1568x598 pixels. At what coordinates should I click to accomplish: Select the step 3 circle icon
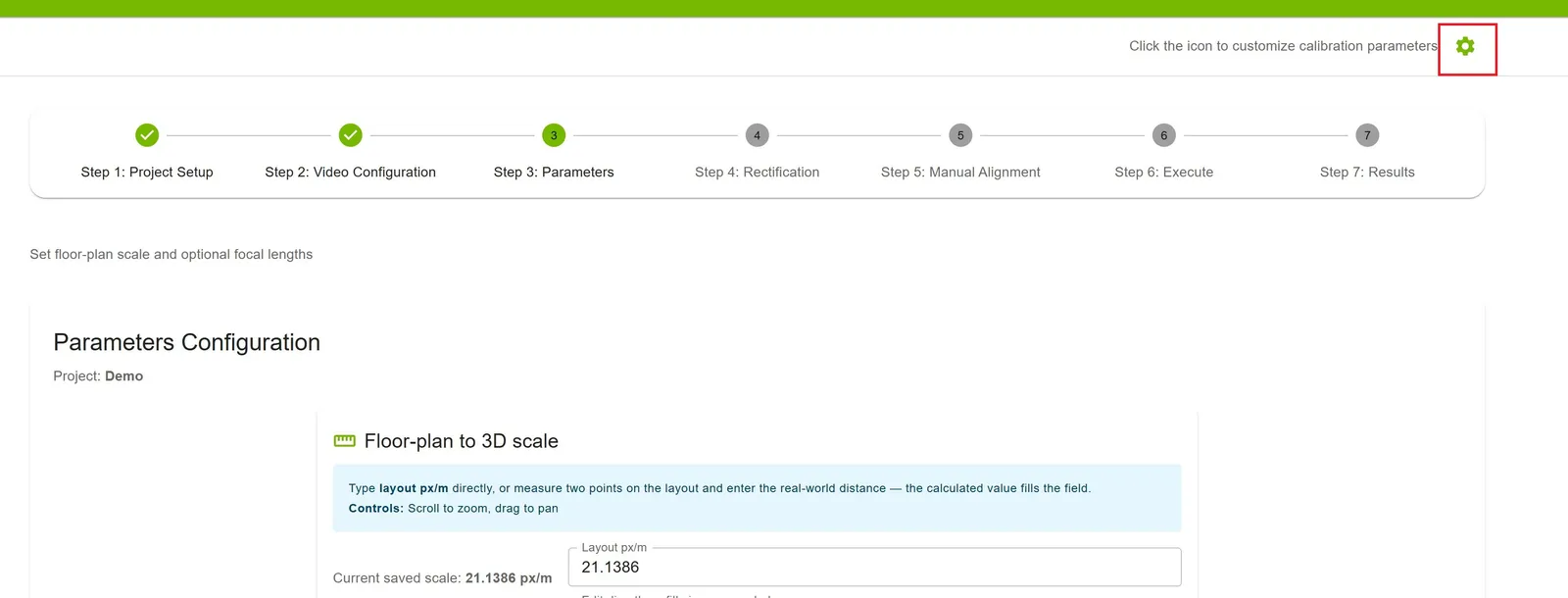(554, 135)
